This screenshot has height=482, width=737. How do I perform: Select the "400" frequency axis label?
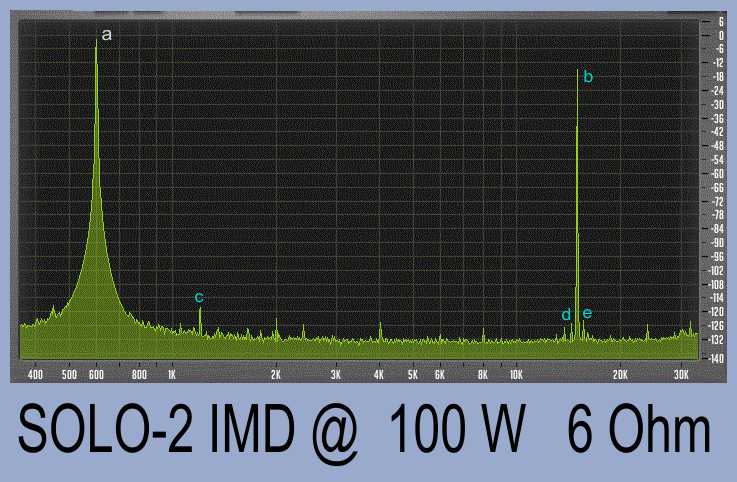35,375
